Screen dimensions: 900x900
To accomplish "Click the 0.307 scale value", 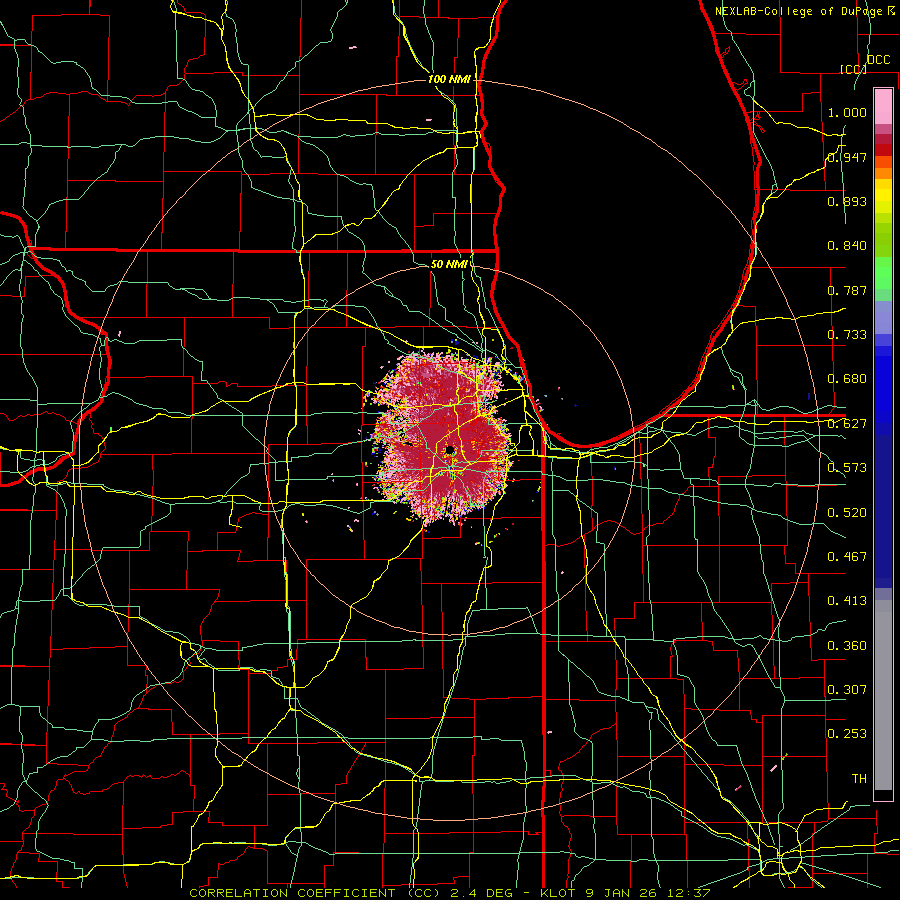I will [x=847, y=690].
